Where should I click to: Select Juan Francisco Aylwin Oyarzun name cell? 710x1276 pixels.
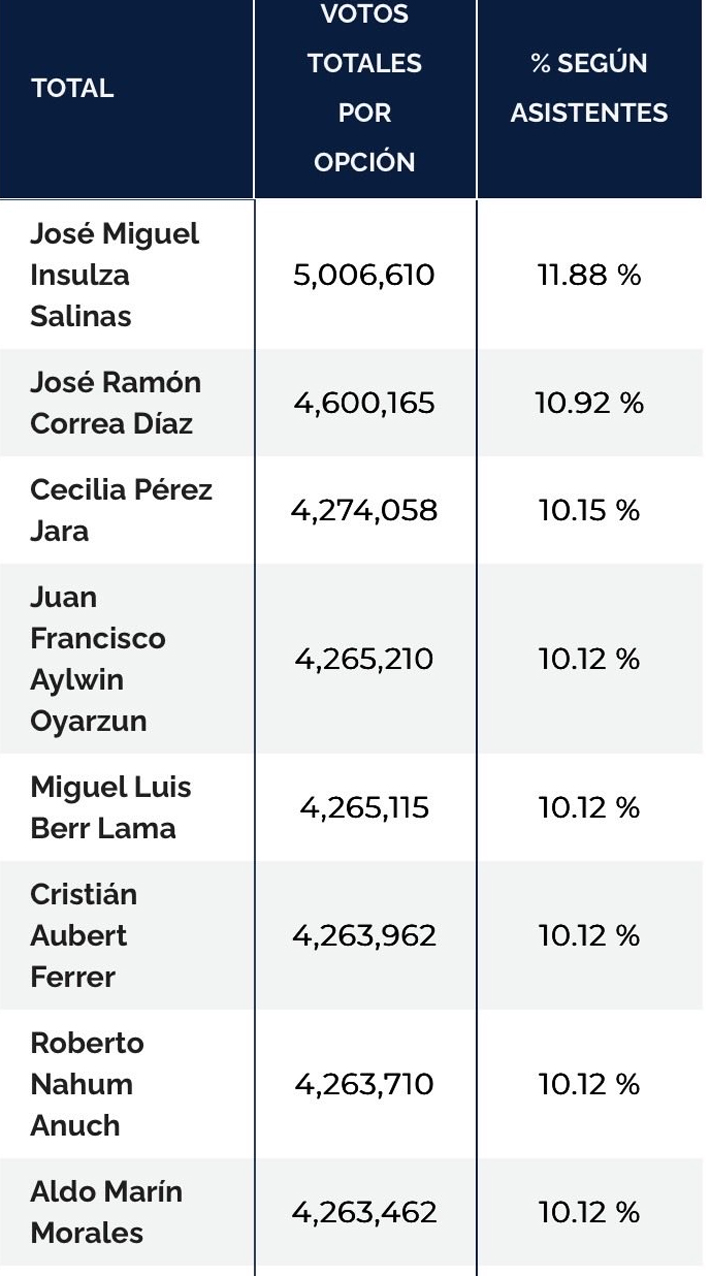click(97, 659)
